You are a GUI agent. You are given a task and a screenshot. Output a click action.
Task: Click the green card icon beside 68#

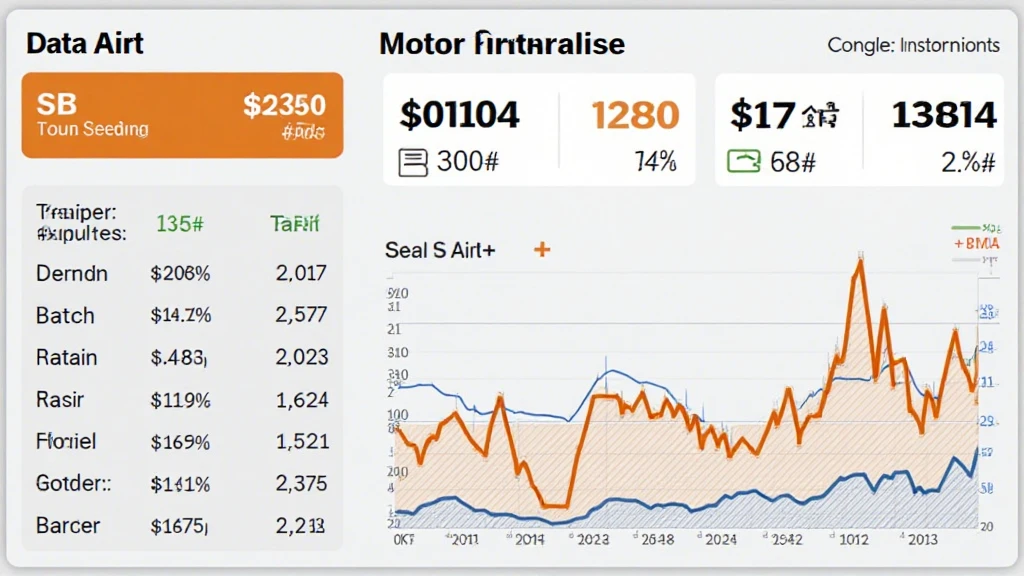pos(743,161)
